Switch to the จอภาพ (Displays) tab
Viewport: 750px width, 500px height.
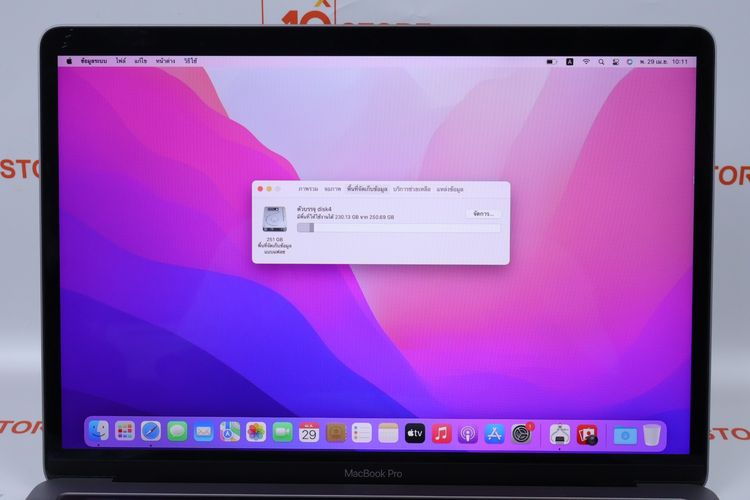(x=332, y=189)
